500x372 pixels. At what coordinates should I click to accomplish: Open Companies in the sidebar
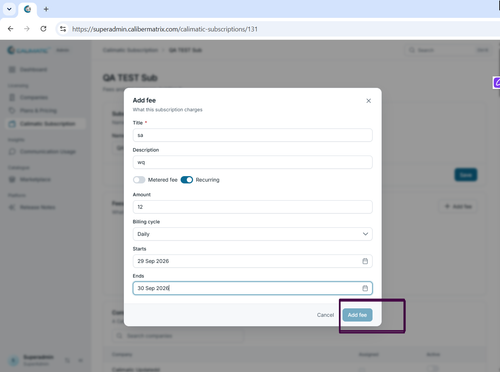click(46, 97)
